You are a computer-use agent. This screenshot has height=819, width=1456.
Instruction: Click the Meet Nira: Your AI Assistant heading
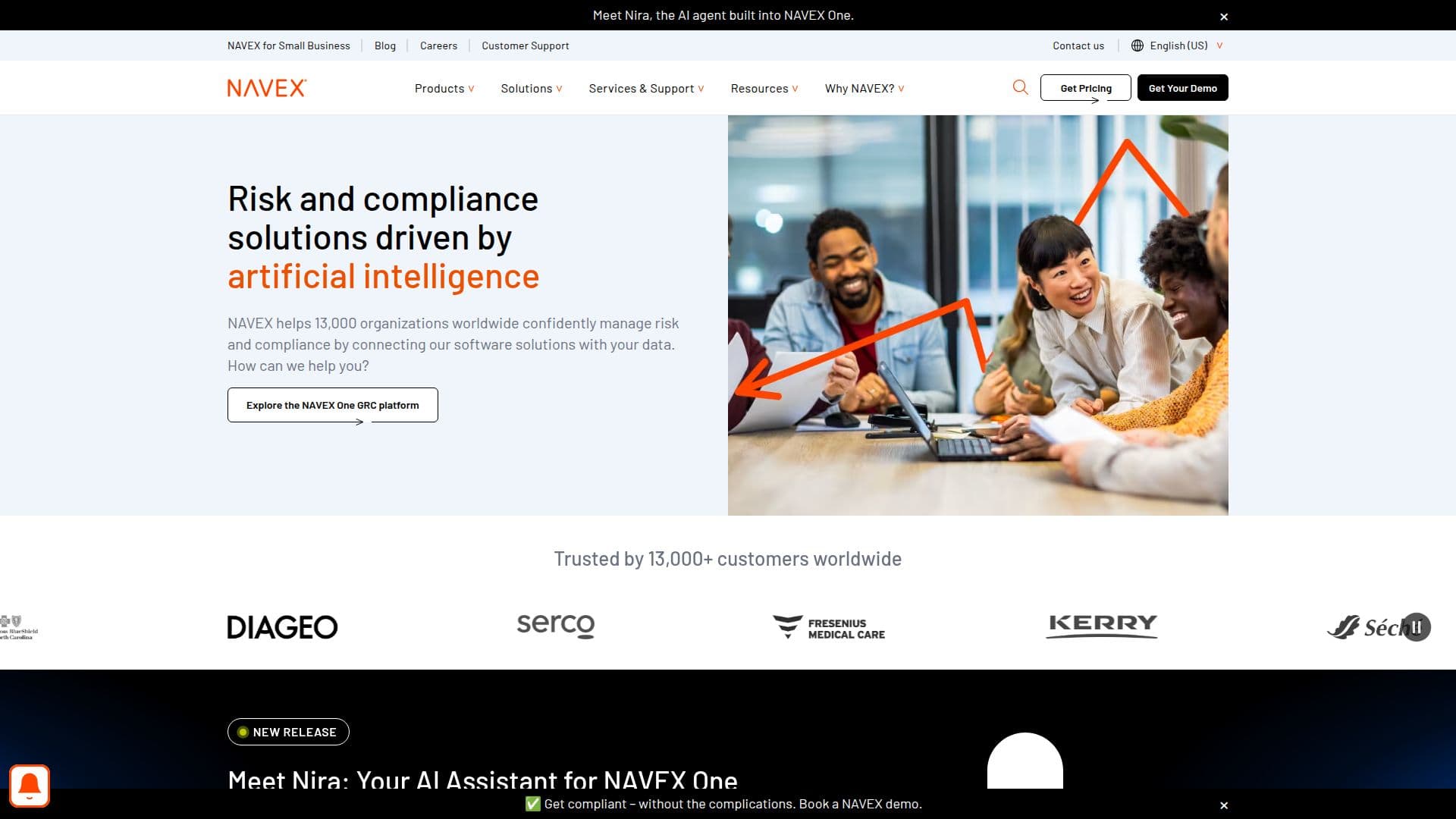(x=482, y=779)
